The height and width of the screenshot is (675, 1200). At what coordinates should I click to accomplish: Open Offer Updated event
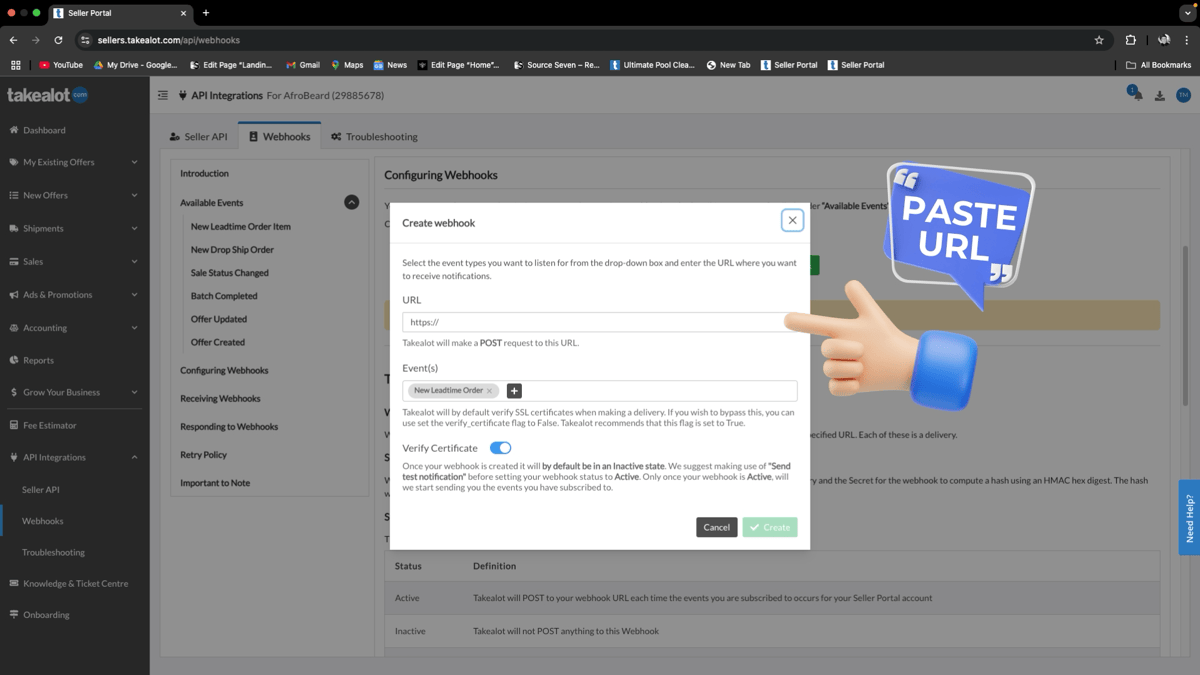click(219, 319)
